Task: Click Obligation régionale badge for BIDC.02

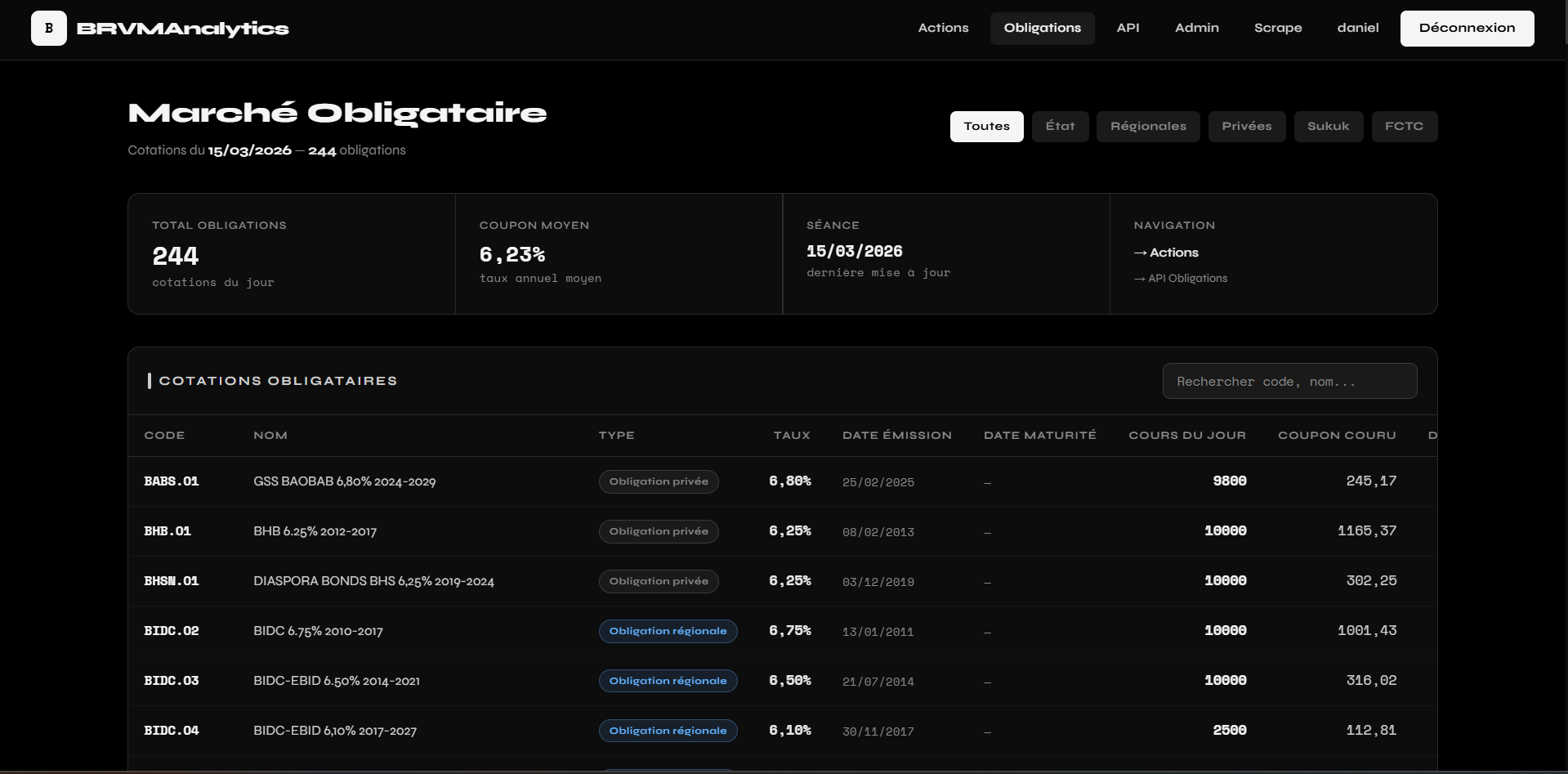Action: [x=668, y=631]
